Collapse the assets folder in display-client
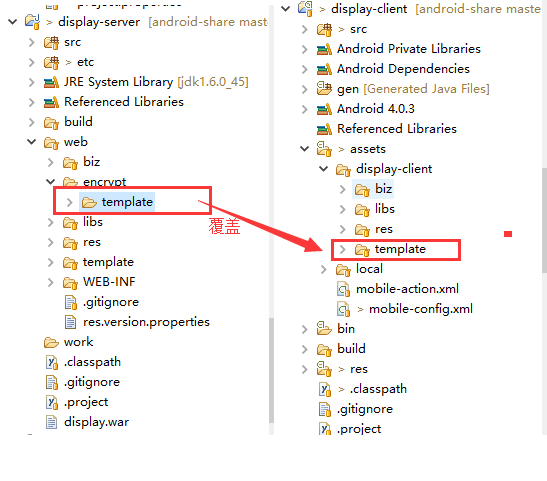The image size is (547, 481). coord(305,149)
